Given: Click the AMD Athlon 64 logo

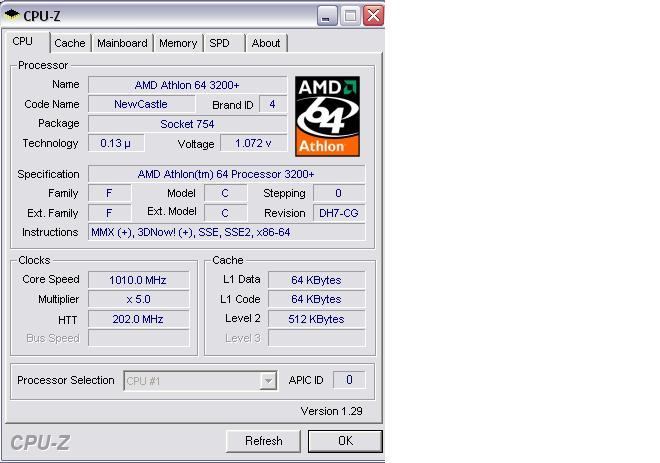Looking at the screenshot, I should pos(327,116).
